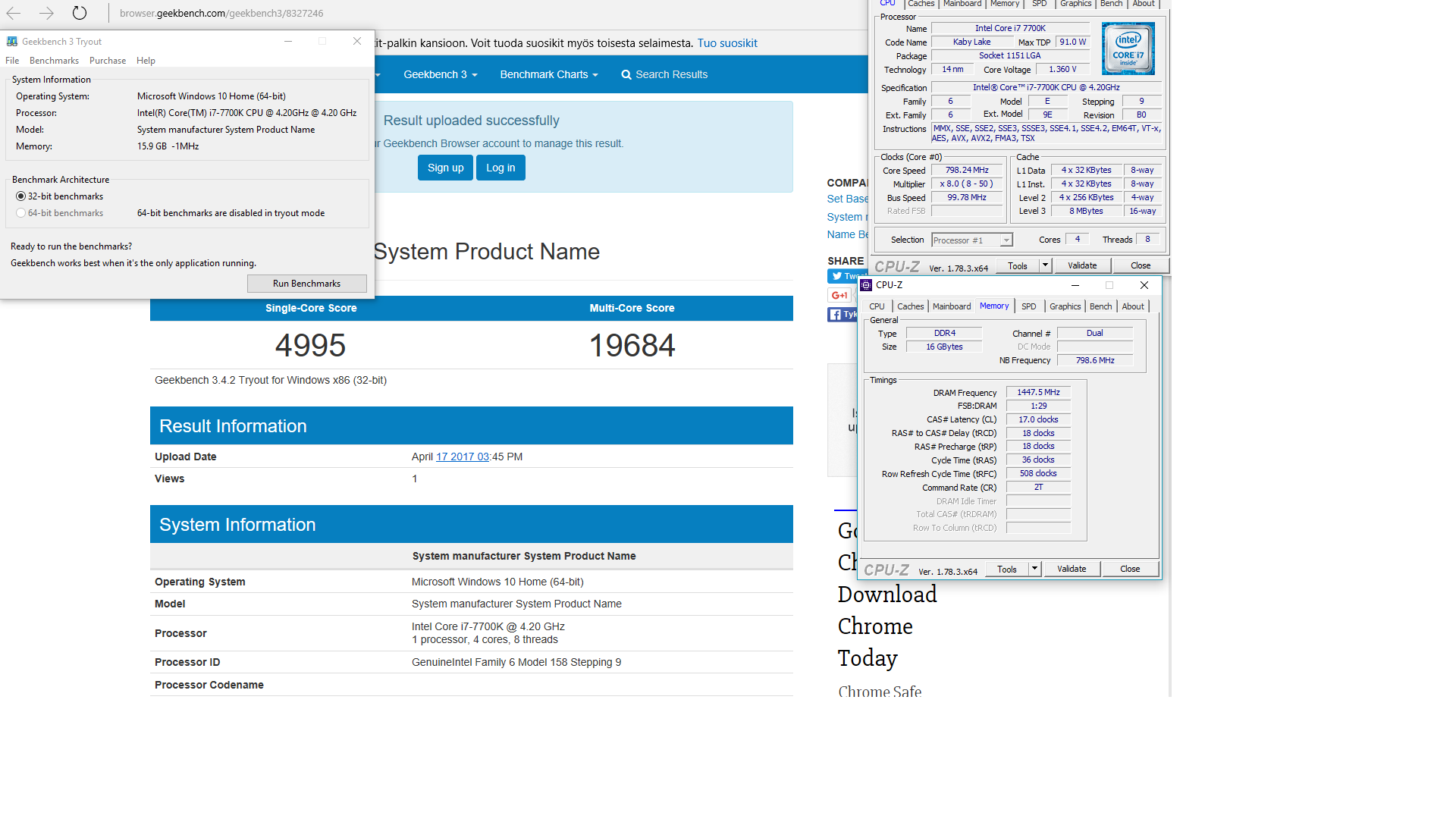Screen dimensions: 1456x819
Task: Select the 64-bit benchmarks radio button
Action: coord(20,213)
